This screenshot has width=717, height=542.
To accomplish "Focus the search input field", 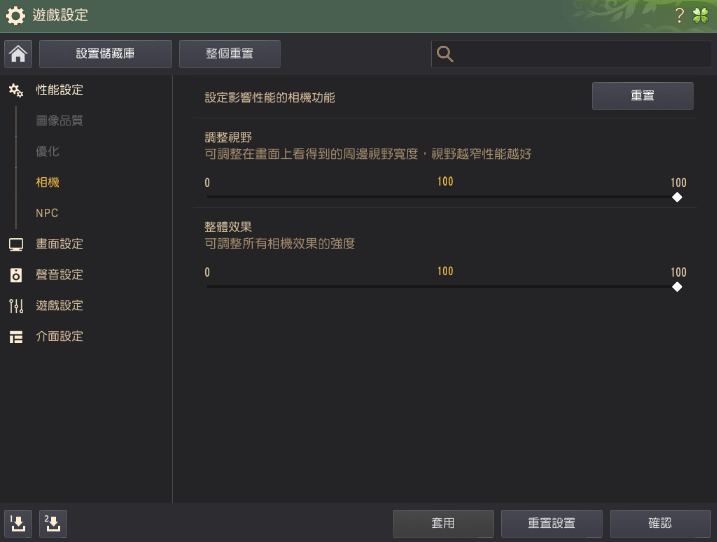I will click(x=571, y=54).
